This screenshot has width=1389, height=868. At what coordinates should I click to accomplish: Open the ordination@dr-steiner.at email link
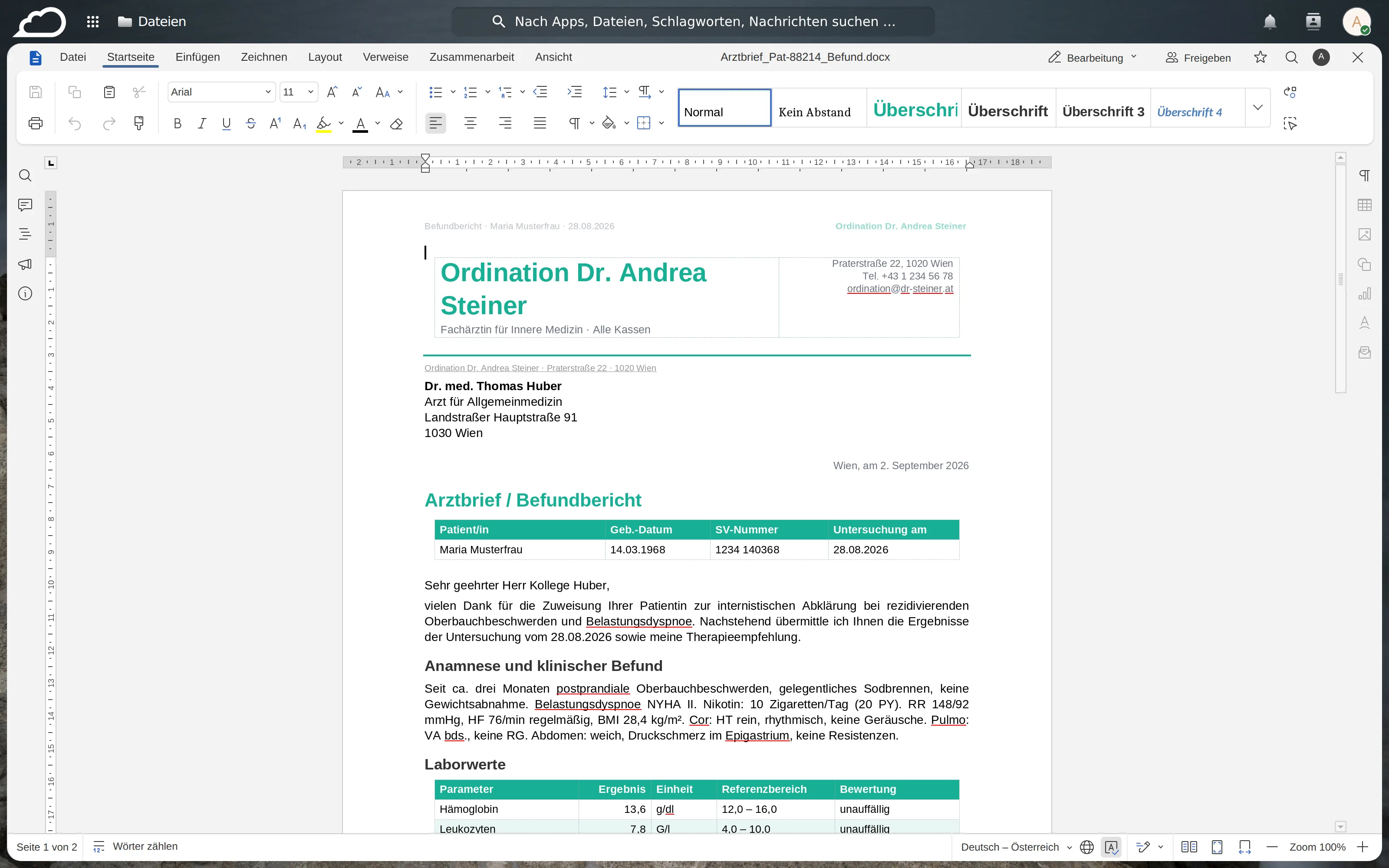[x=900, y=289]
